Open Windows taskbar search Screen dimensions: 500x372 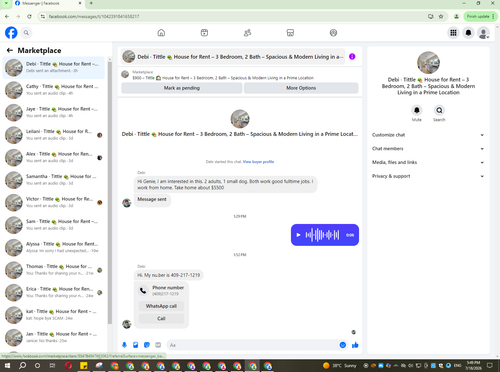[22, 366]
